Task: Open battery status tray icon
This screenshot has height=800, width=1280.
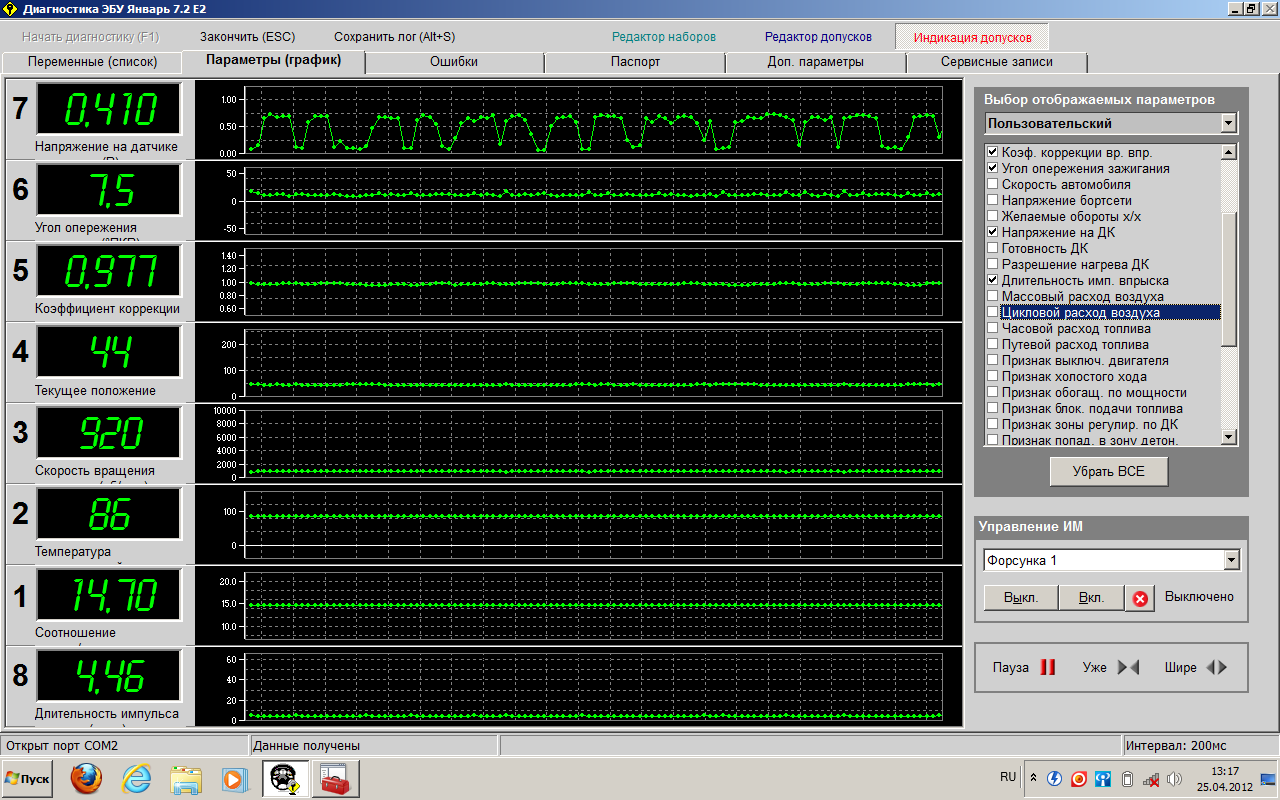Action: point(1127,778)
